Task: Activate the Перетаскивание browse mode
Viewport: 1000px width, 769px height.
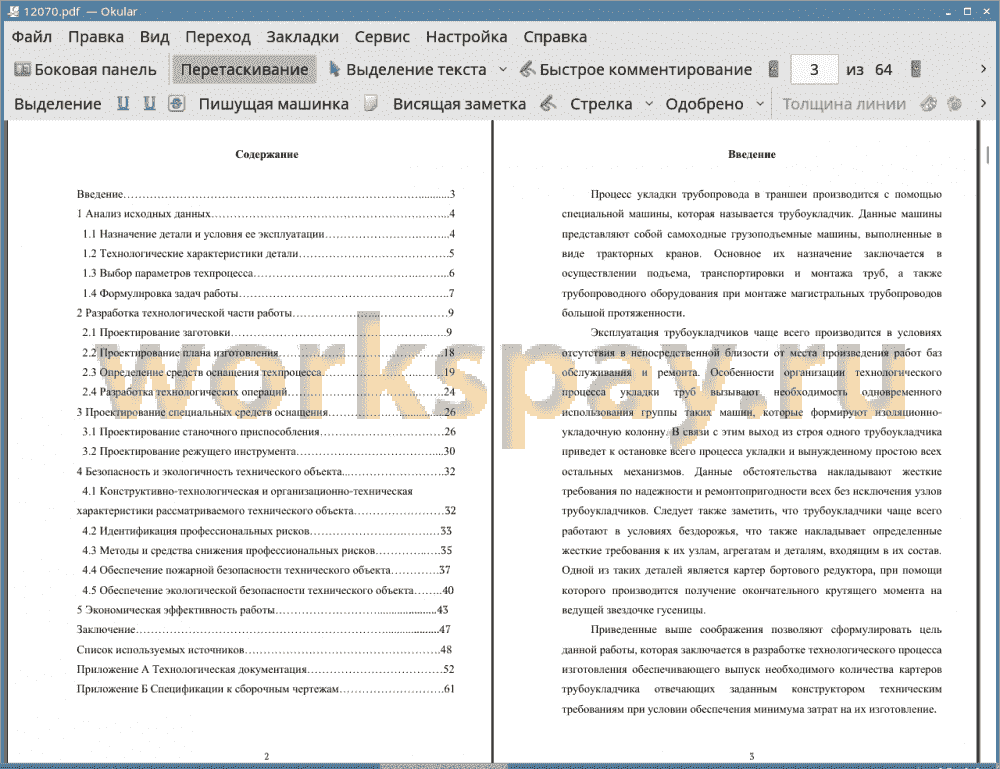Action: [244, 70]
